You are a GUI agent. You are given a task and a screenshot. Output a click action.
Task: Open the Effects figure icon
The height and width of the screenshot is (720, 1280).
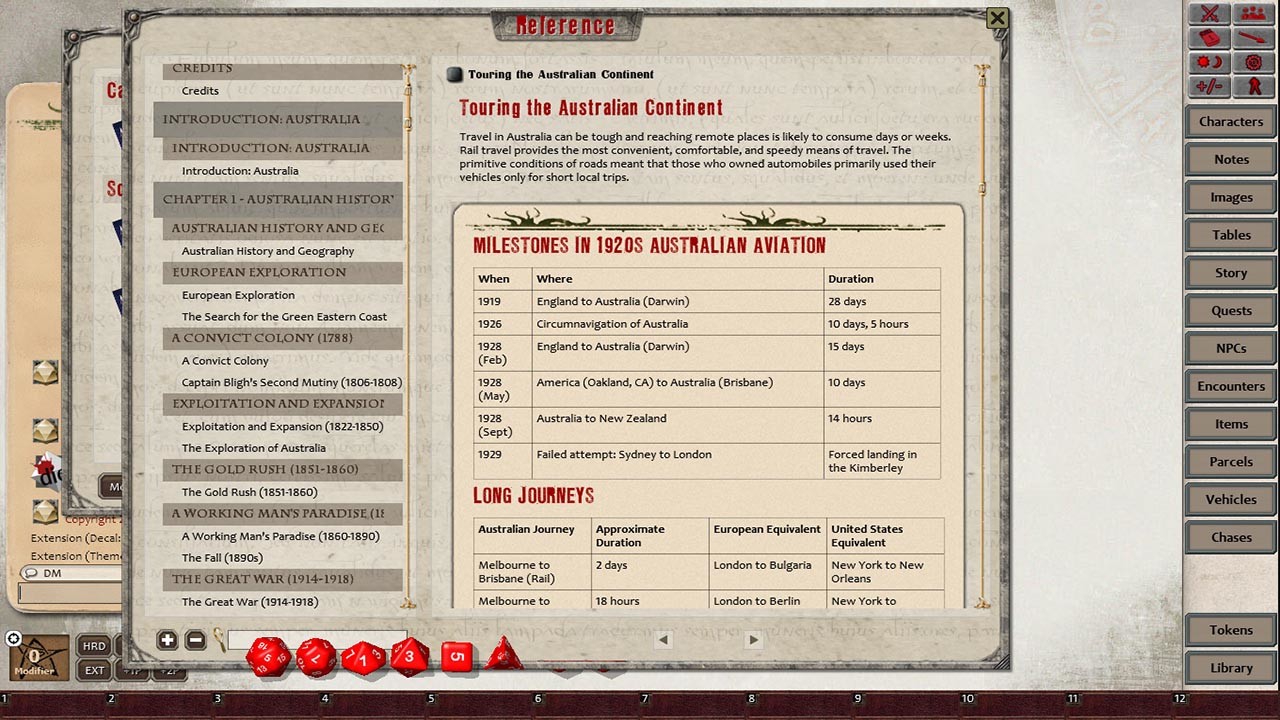1252,87
